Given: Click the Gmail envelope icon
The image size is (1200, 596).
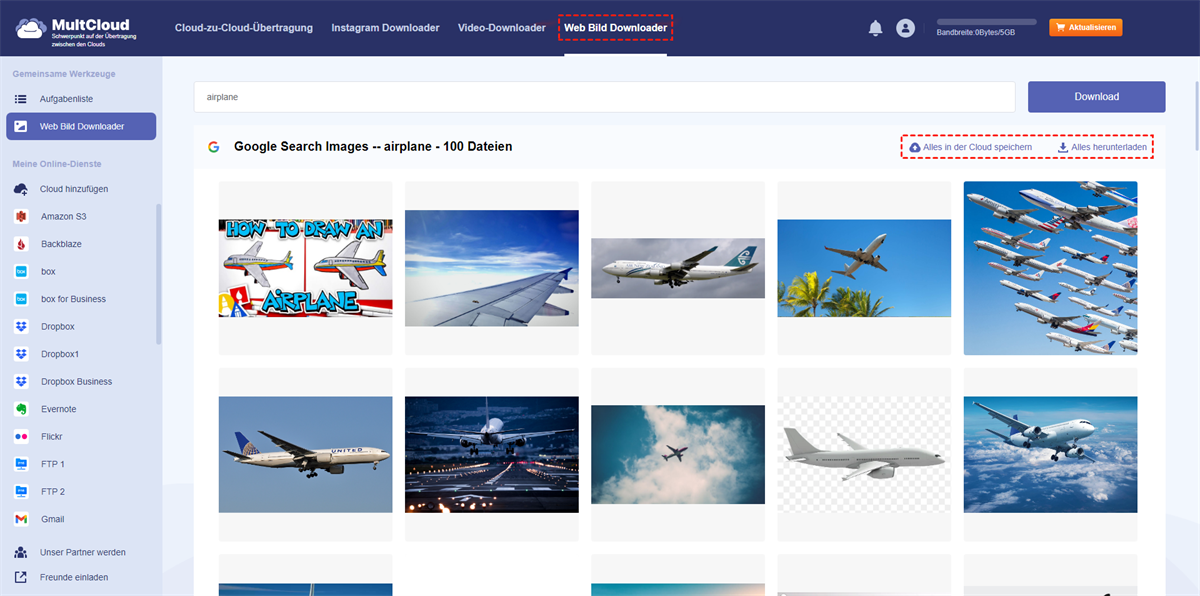Looking at the screenshot, I should [x=21, y=519].
